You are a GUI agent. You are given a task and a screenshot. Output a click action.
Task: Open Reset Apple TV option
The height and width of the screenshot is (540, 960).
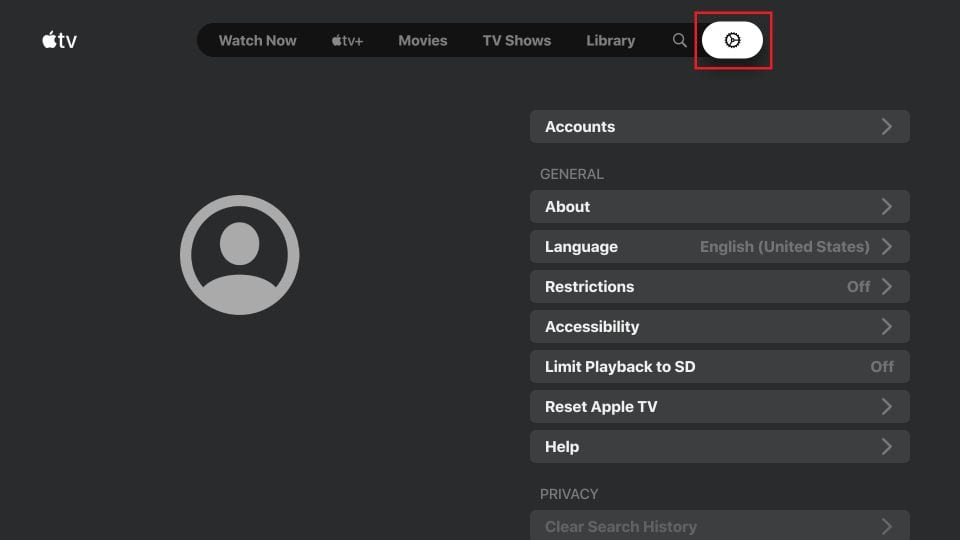tap(720, 407)
